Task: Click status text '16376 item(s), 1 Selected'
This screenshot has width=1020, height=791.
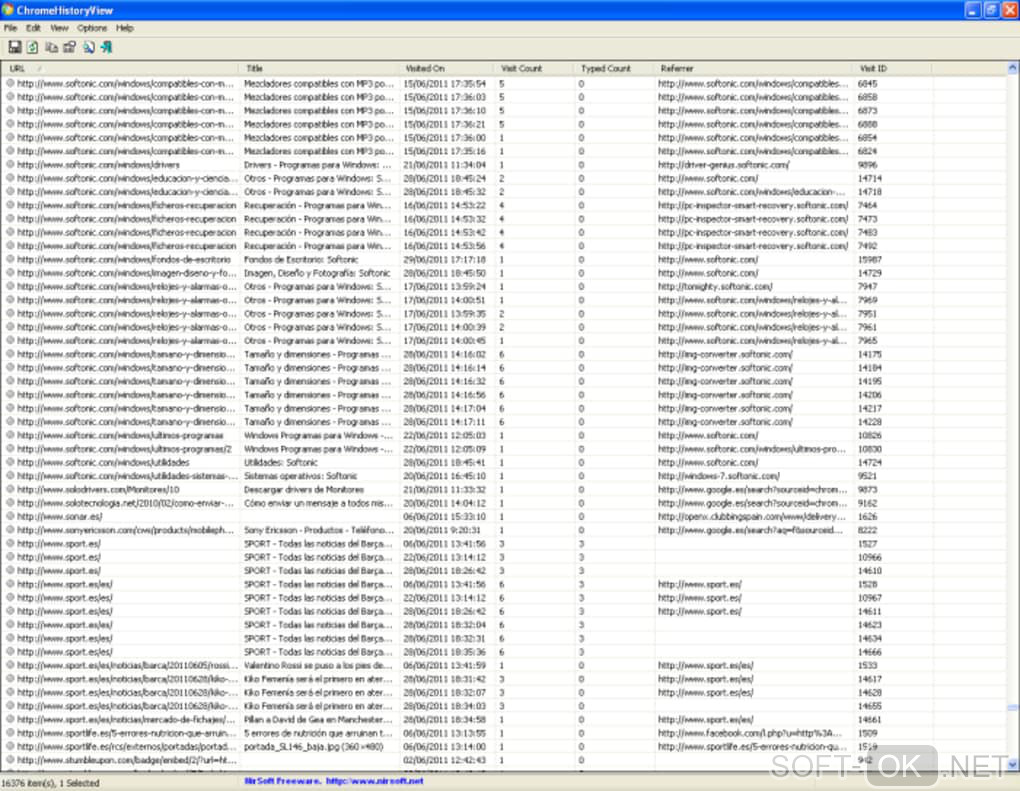Action: [51, 783]
